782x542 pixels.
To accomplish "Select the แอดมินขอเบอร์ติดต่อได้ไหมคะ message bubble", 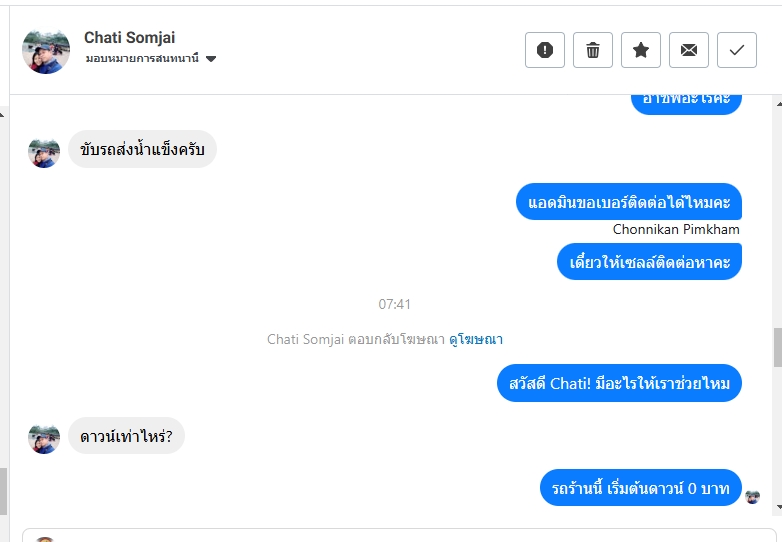I will coord(629,202).
